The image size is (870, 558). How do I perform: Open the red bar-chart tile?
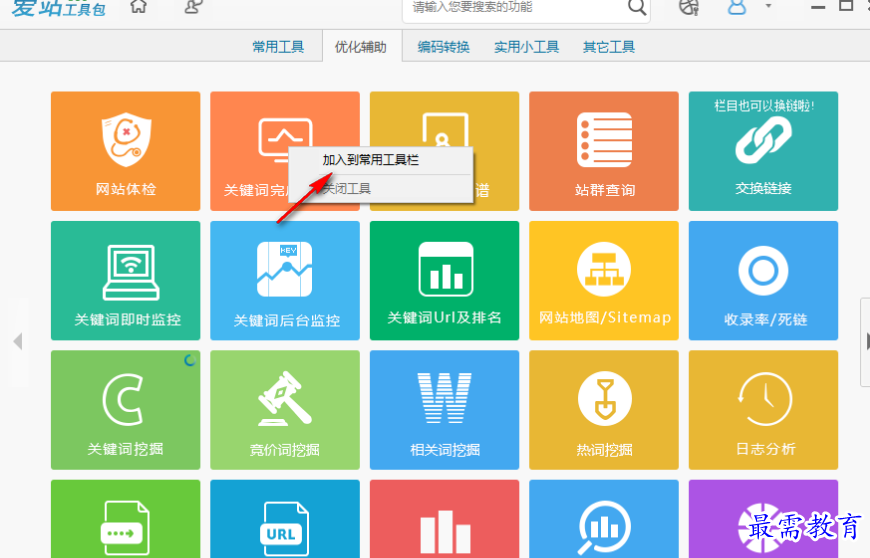pos(444,519)
